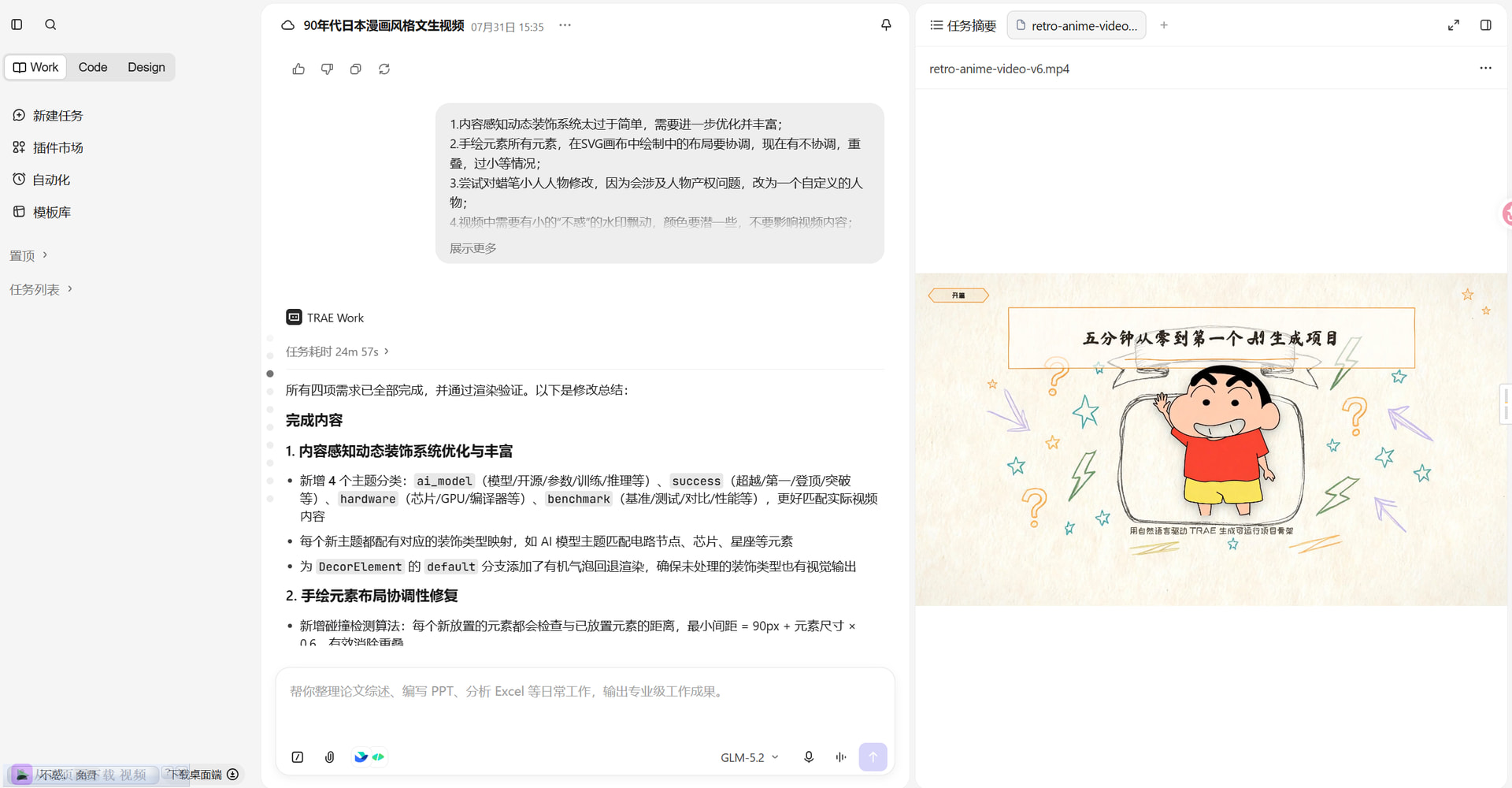The image size is (1512, 788).
Task: Create a new task via 新建任务
Action: 48,115
